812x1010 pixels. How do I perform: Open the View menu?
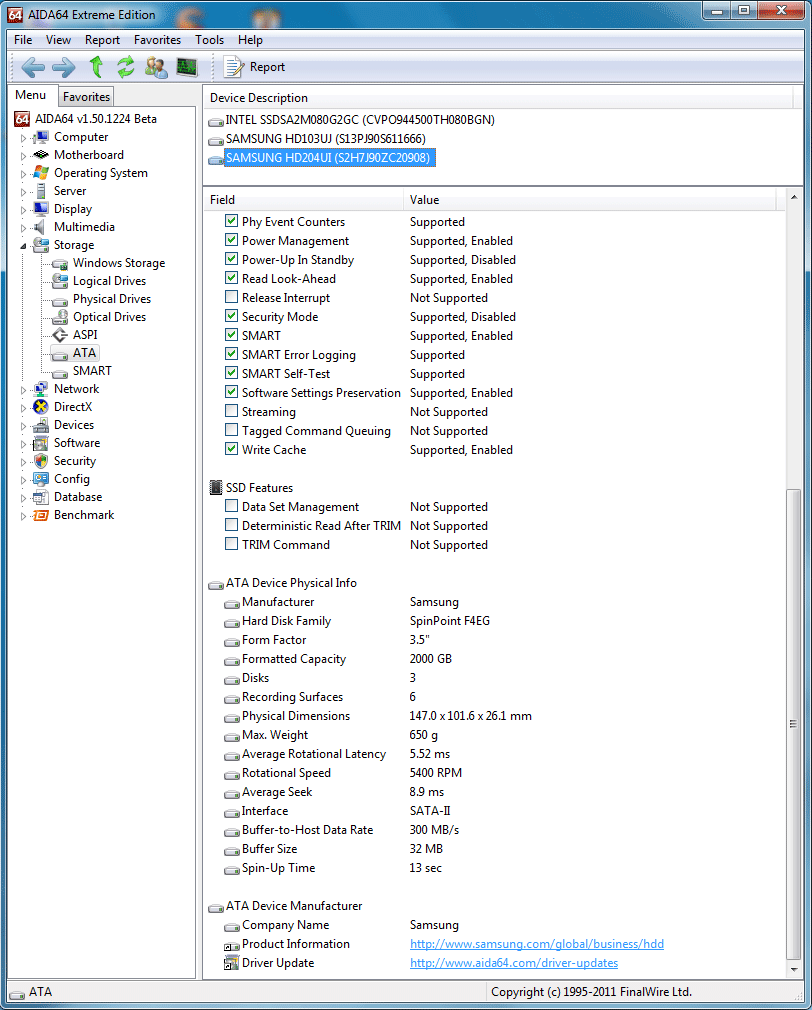[58, 40]
